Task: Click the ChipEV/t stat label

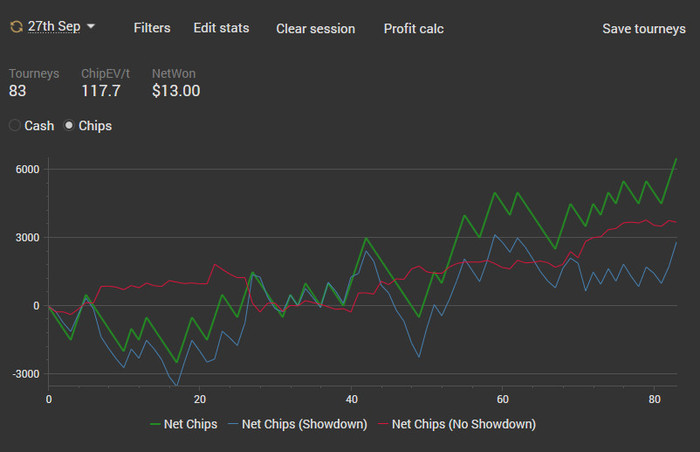Action: pos(105,73)
